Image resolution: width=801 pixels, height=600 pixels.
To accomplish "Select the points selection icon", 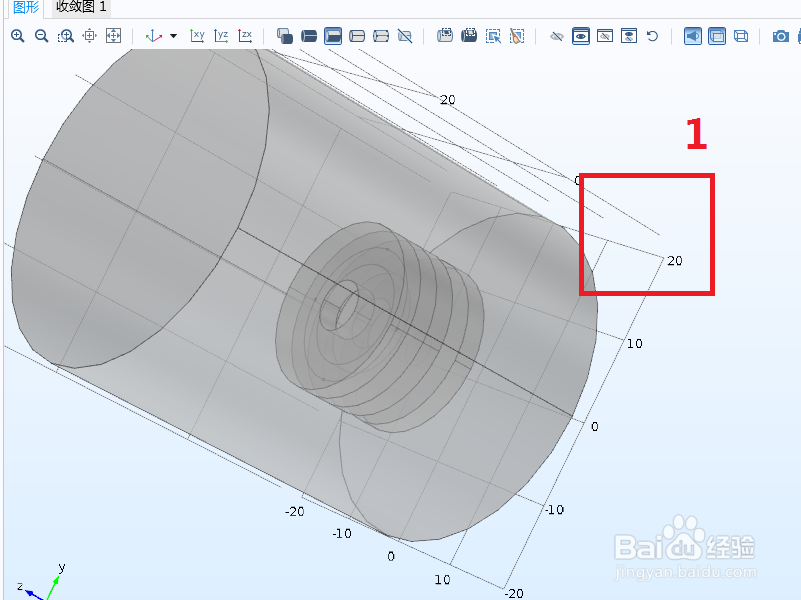I will point(381,36).
